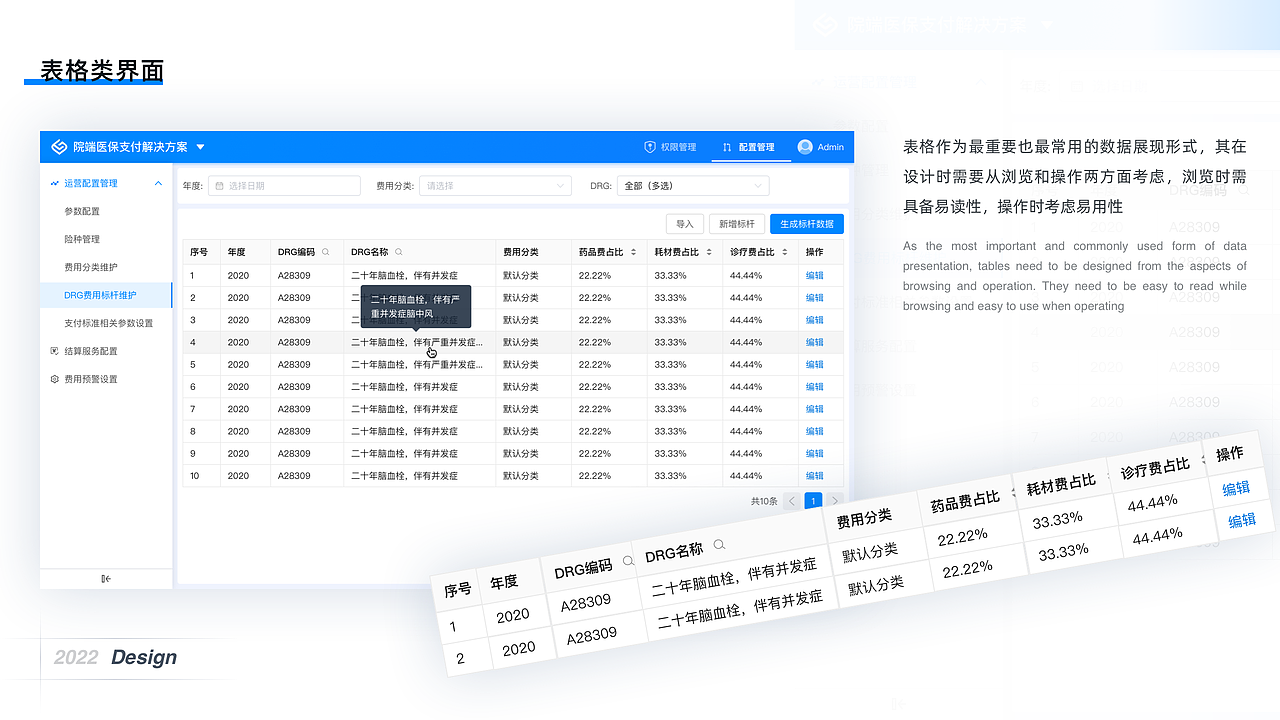Click the 导入 button
1280x720 pixels.
pos(685,224)
